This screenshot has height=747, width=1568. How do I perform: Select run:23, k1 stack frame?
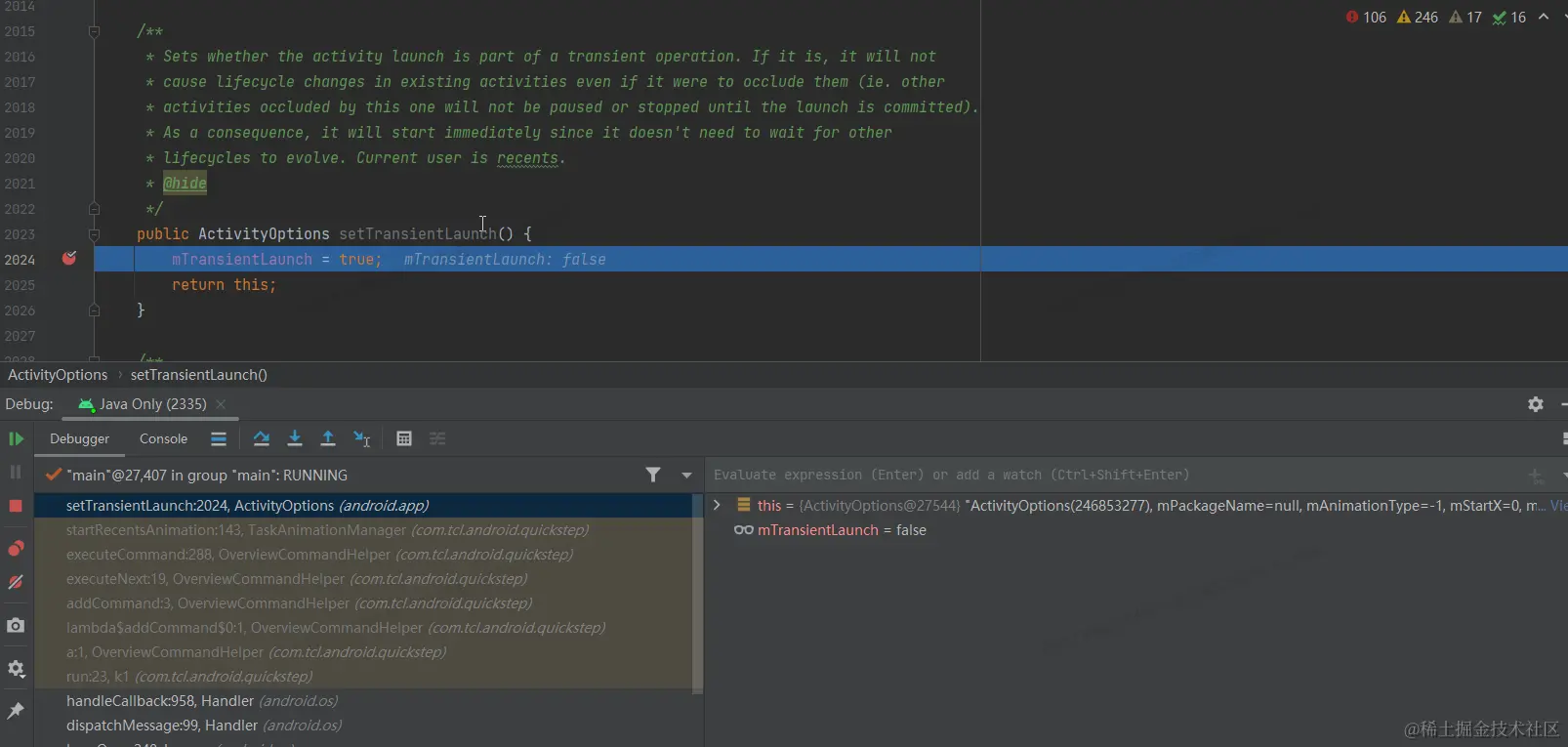point(363,677)
